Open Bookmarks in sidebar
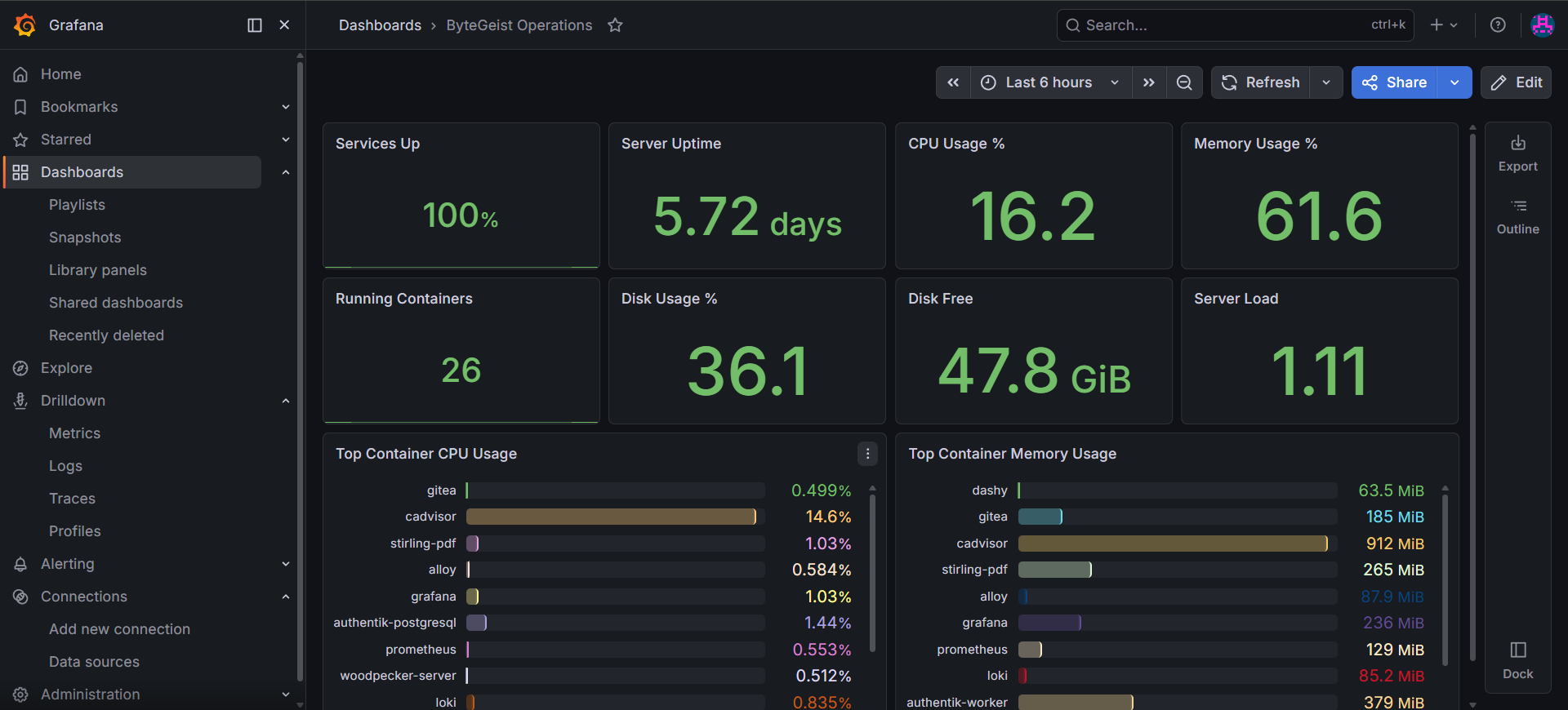 click(79, 107)
